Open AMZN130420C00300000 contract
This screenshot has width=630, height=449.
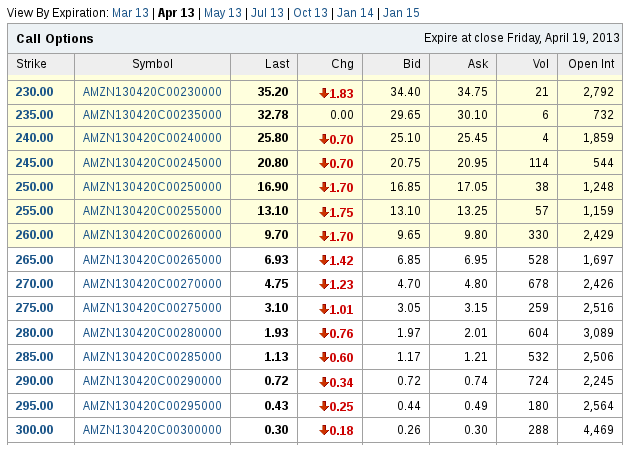[152, 430]
